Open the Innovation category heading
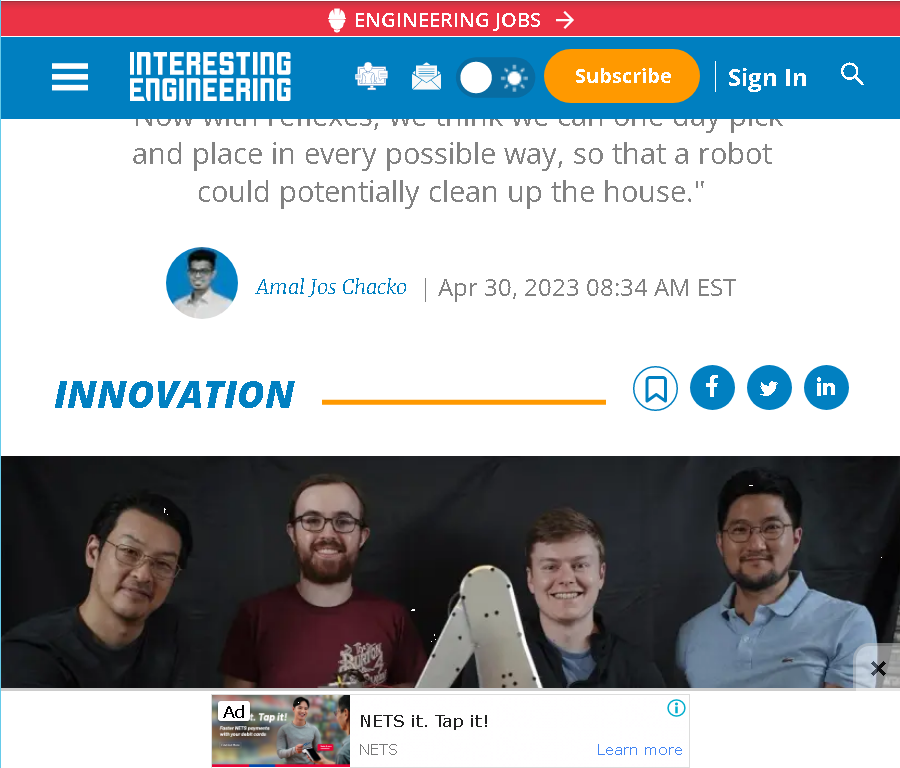This screenshot has width=900, height=768. pyautogui.click(x=175, y=395)
